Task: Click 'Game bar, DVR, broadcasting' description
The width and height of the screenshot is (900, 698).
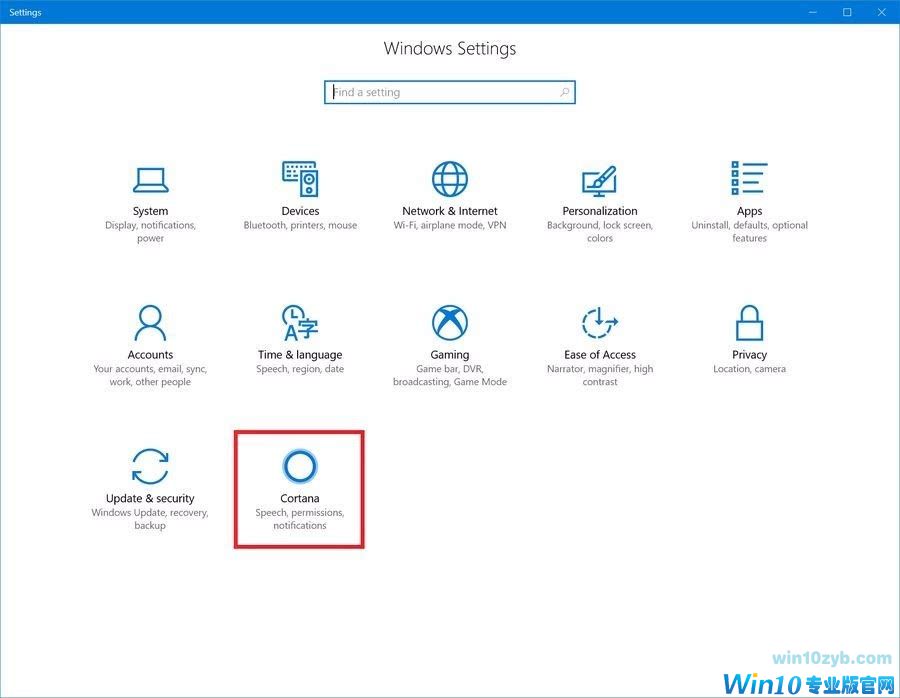Action: tap(450, 375)
